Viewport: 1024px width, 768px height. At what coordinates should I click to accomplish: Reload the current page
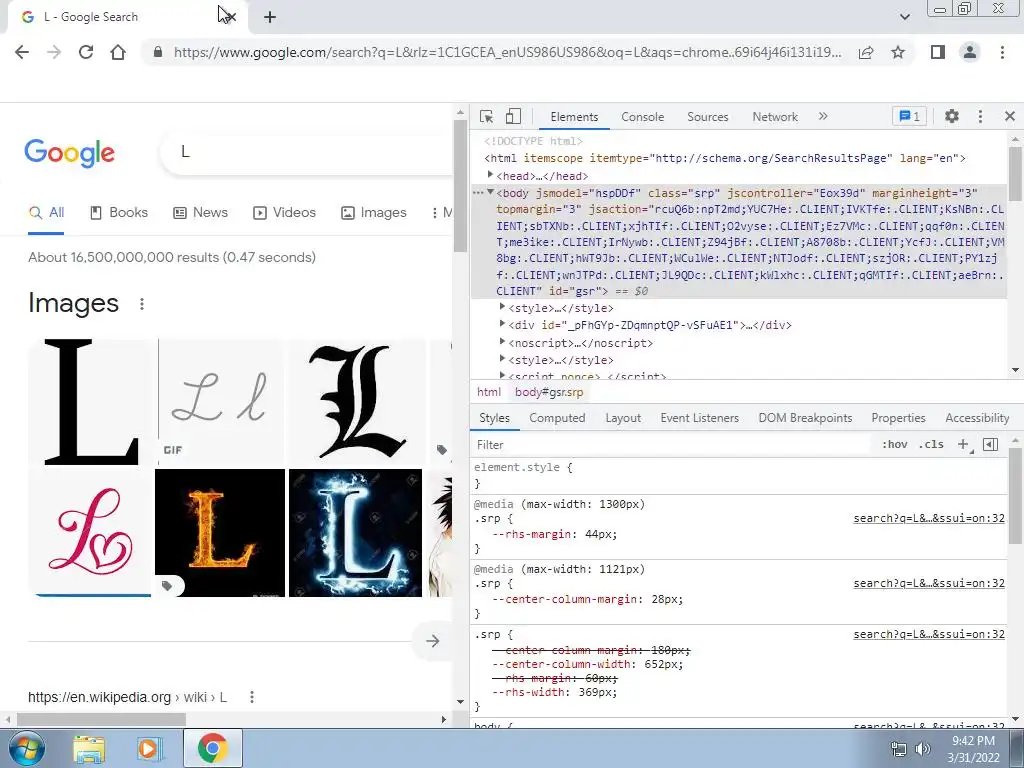[x=86, y=52]
